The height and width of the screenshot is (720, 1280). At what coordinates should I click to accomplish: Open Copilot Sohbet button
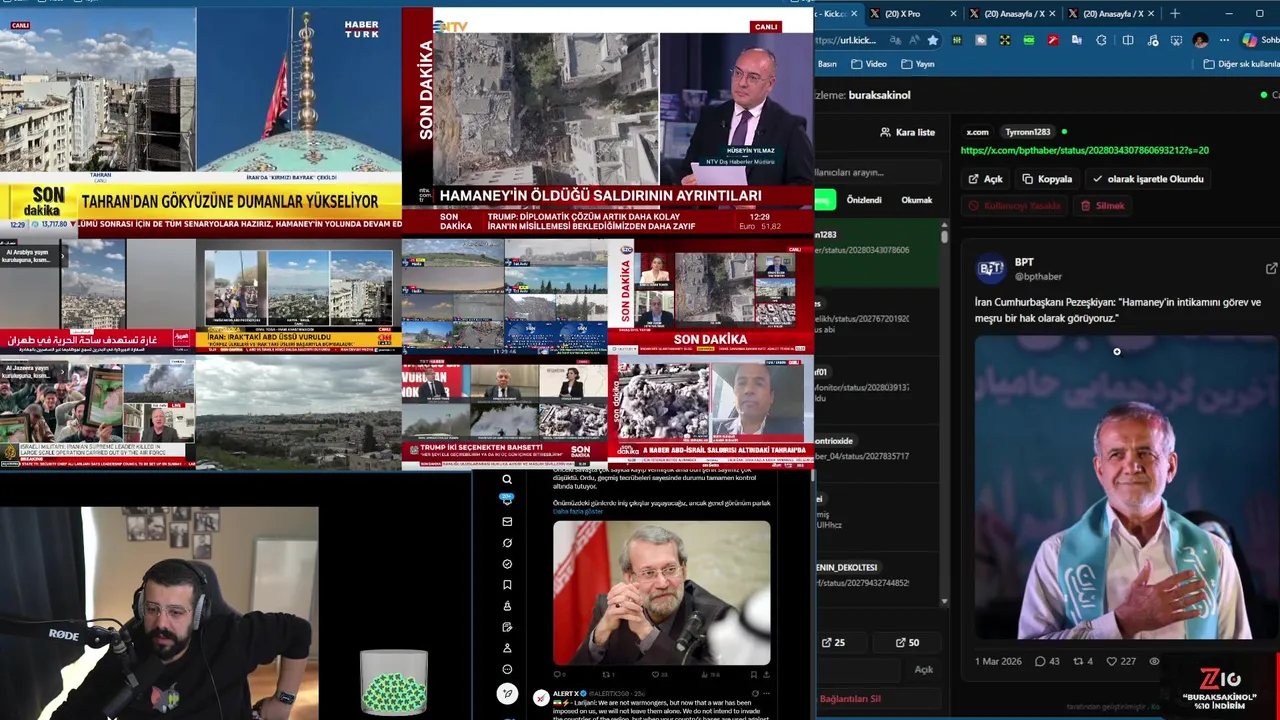click(1259, 40)
